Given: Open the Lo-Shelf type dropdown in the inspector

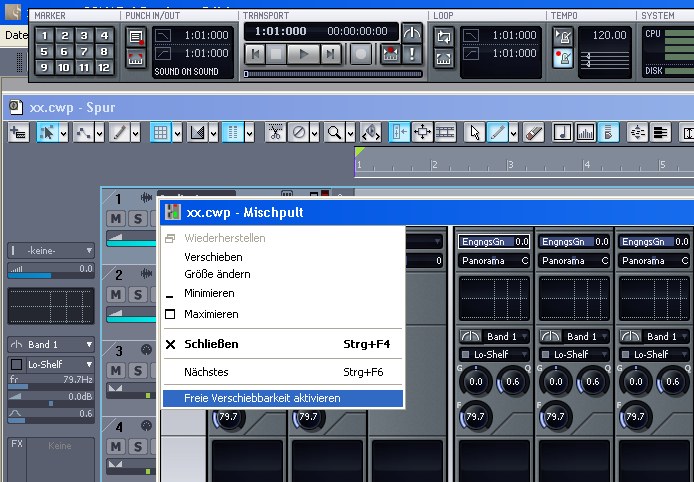Looking at the screenshot, I should (x=60, y=364).
